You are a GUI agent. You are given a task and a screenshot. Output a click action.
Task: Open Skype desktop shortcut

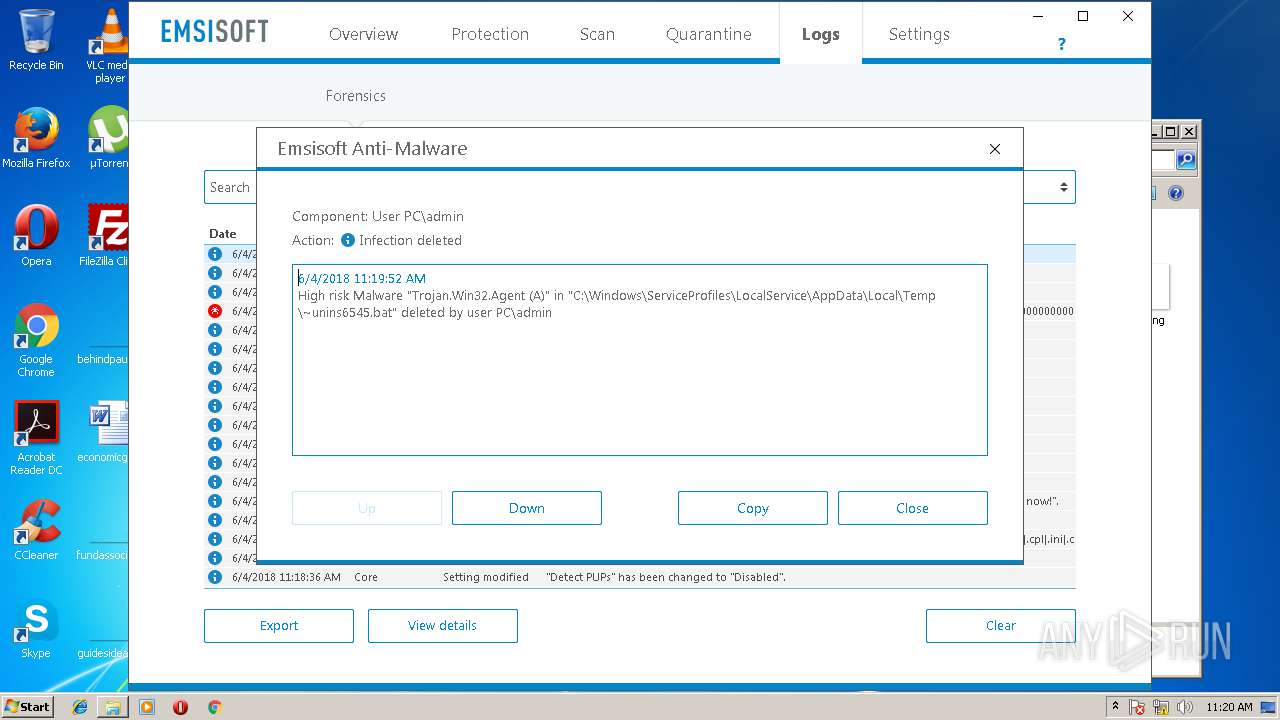(36, 628)
